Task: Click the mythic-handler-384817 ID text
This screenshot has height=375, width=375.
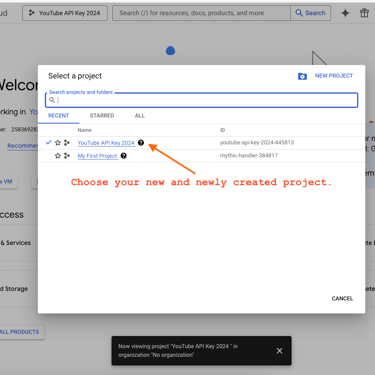Action: [x=249, y=156]
